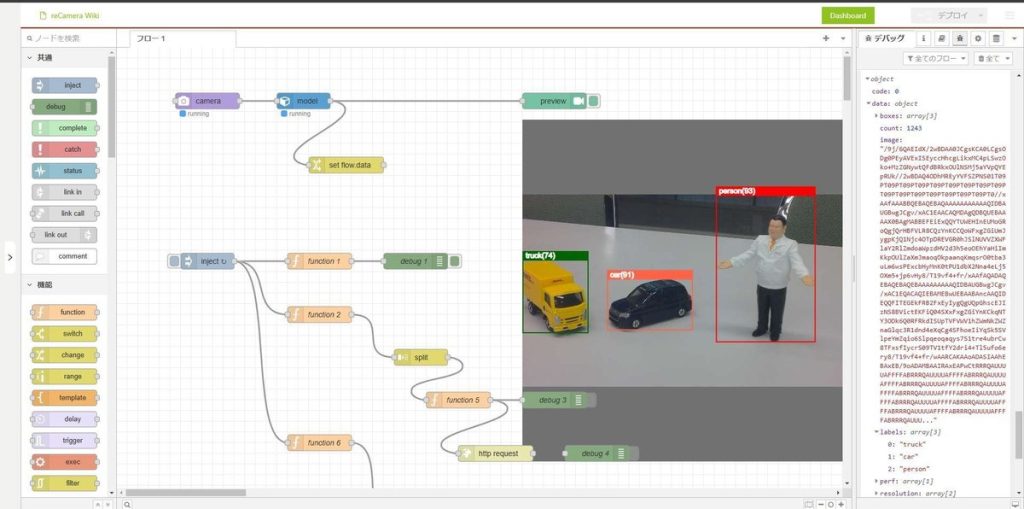This screenshot has width=1024, height=509.
Task: Select the status node in the palette
Action: point(65,171)
